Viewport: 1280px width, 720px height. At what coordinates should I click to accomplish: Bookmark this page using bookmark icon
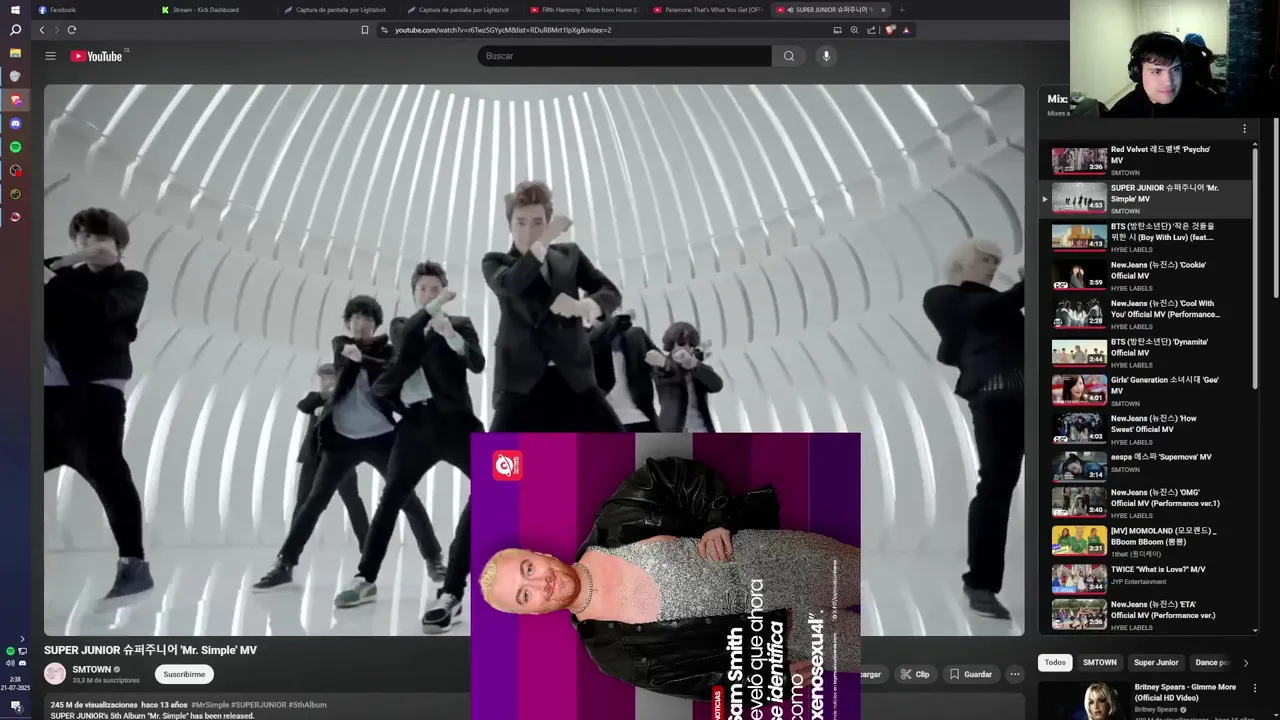[365, 30]
